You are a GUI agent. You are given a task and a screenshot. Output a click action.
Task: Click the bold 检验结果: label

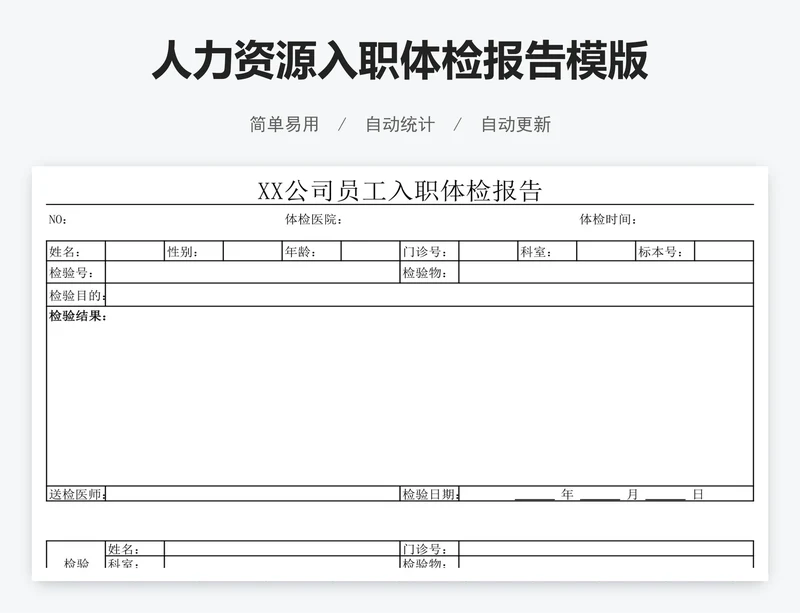pos(78,316)
